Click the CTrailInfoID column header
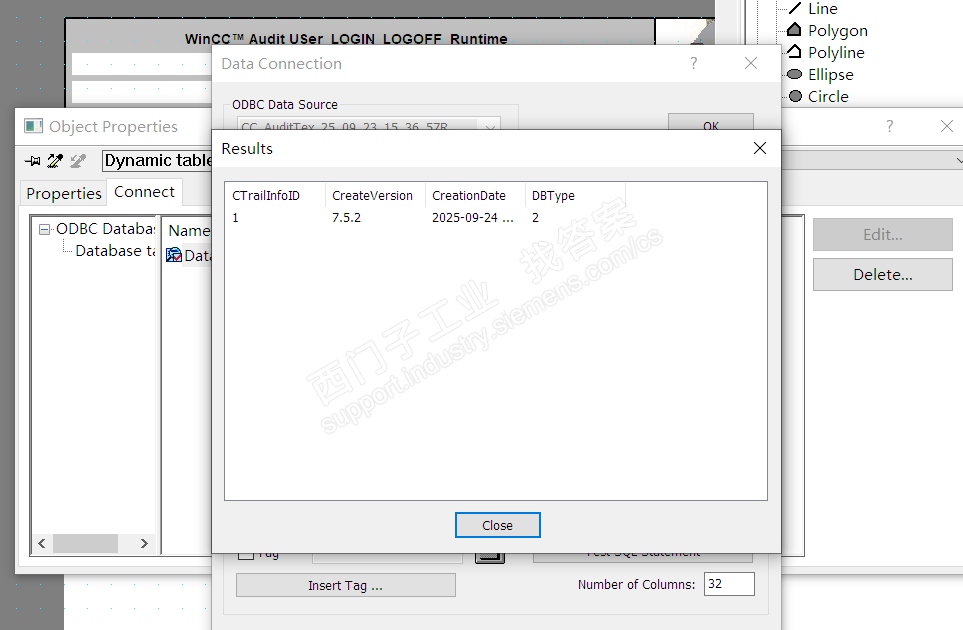This screenshot has height=630, width=963. coord(275,195)
